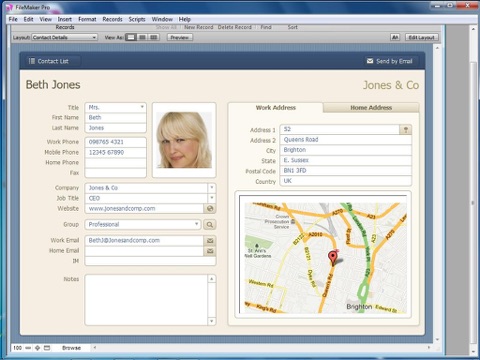The image size is (480, 360).
Task: Open the Records menu
Action: pos(112,19)
